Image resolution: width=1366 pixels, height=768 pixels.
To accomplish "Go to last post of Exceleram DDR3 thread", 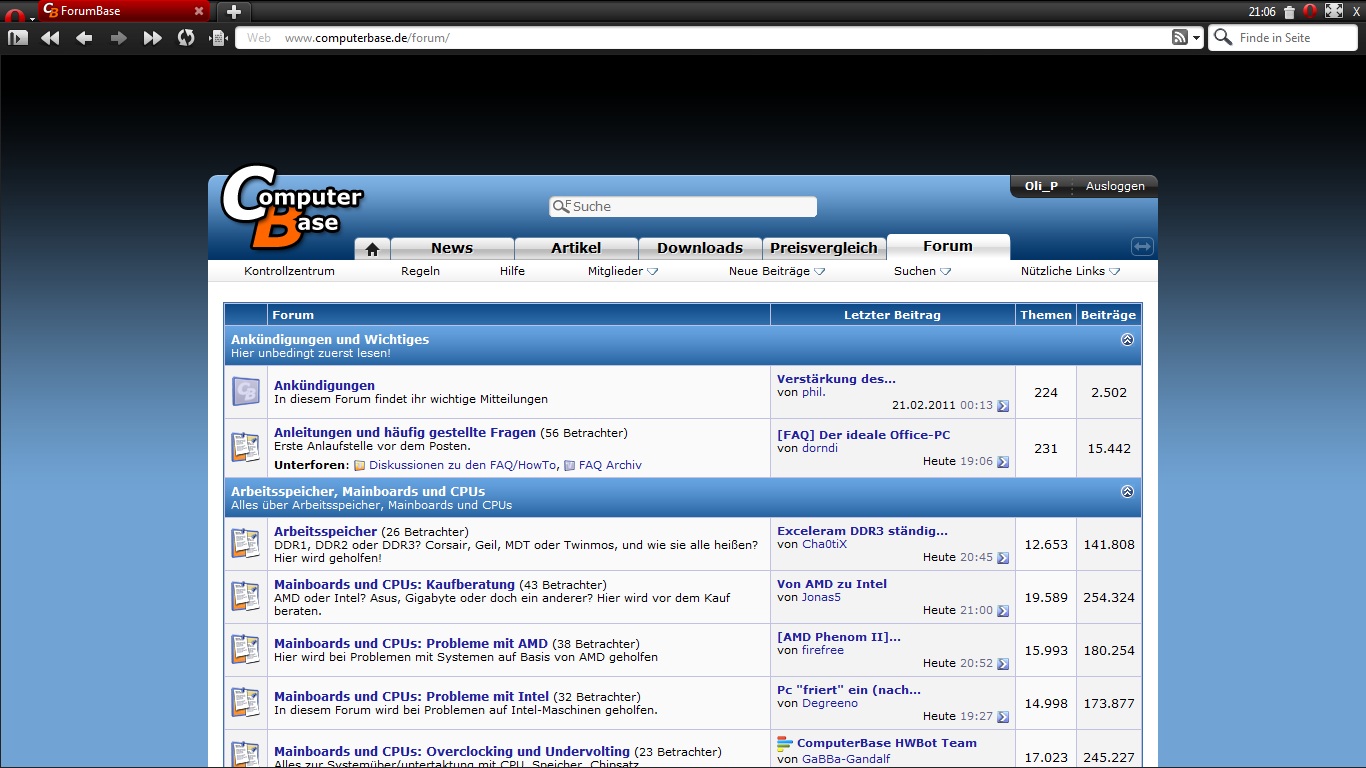I will point(1003,558).
